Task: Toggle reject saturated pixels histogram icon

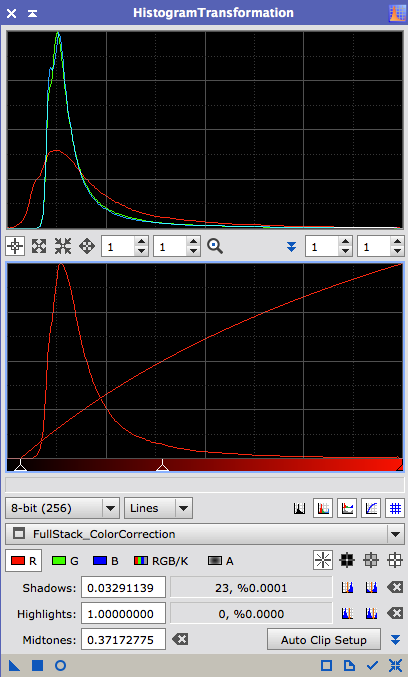Action: (x=299, y=508)
